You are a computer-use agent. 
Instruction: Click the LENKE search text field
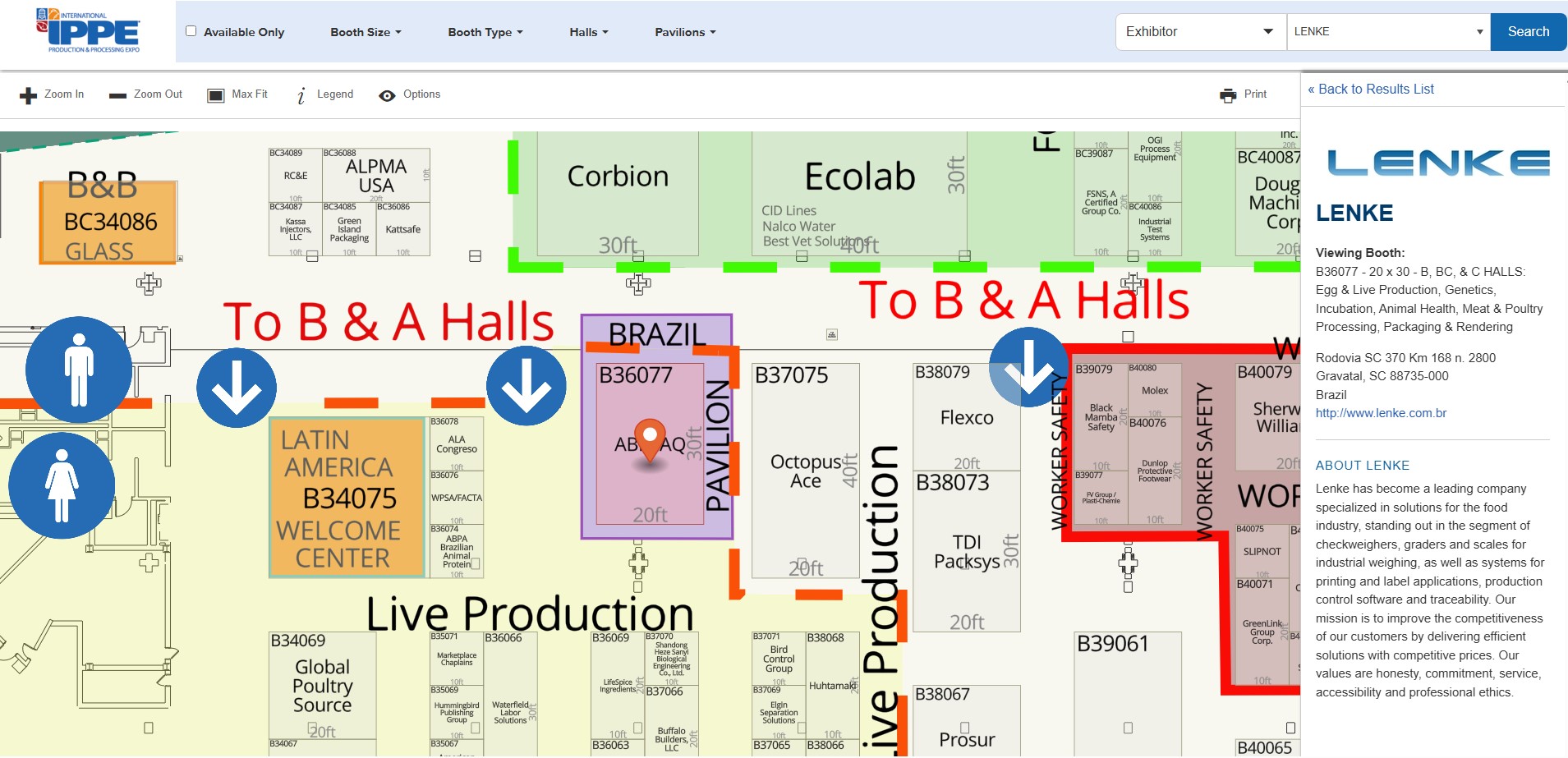1380,31
